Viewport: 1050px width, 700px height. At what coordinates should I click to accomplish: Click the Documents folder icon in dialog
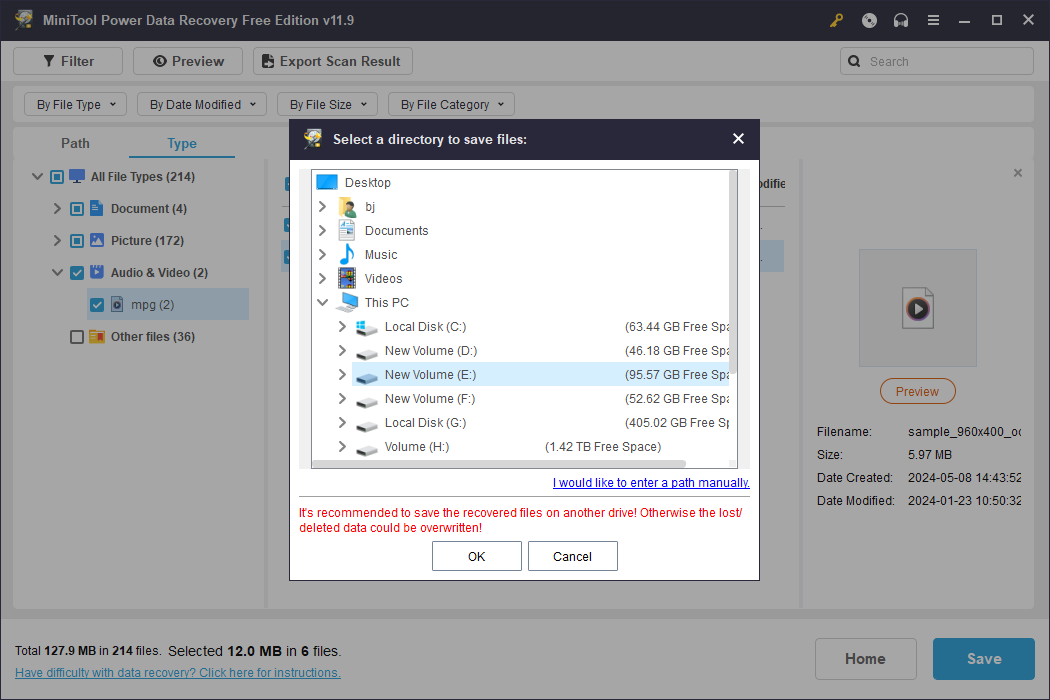click(x=347, y=230)
